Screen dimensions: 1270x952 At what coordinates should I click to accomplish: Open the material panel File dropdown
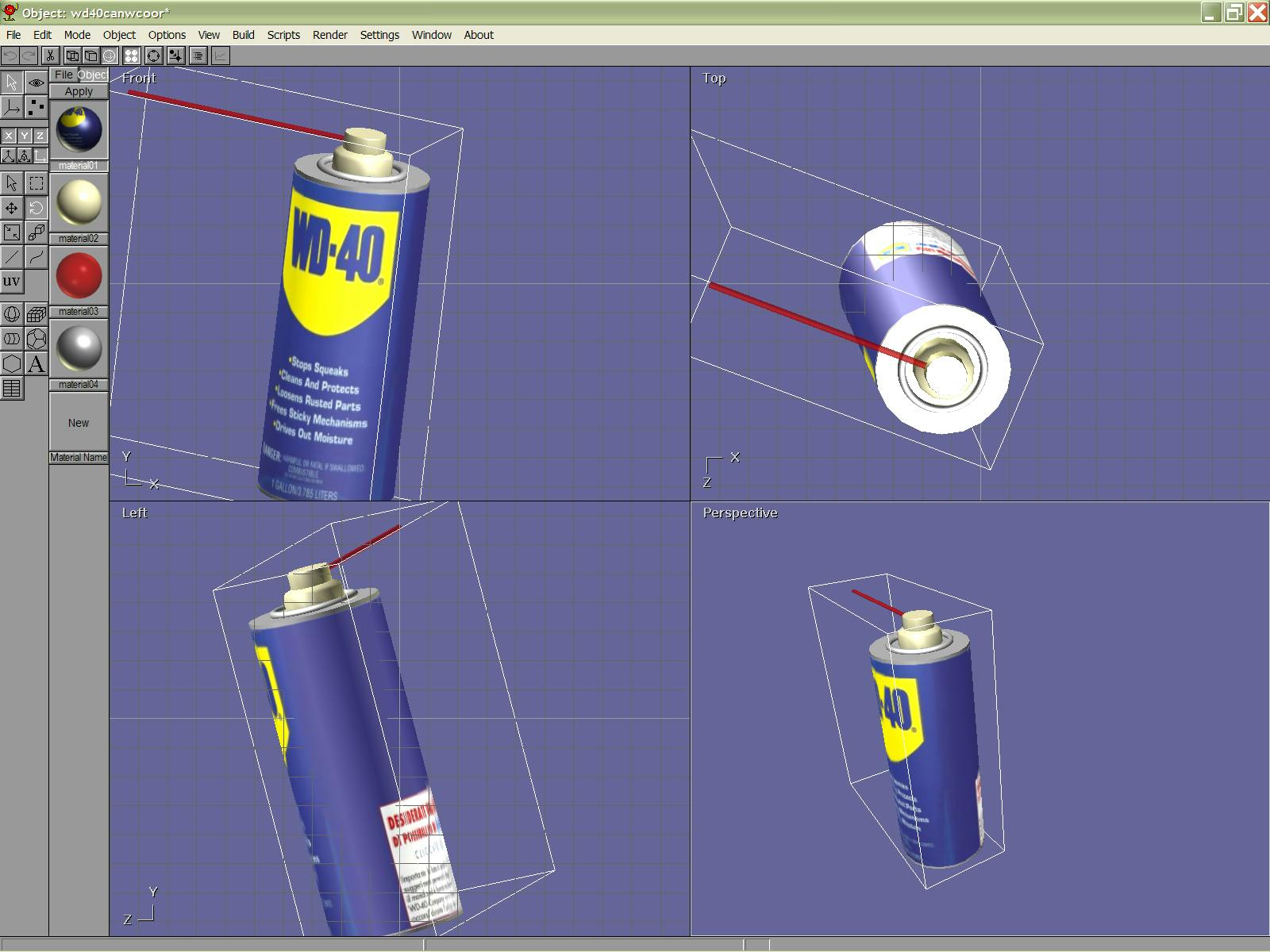[x=63, y=75]
